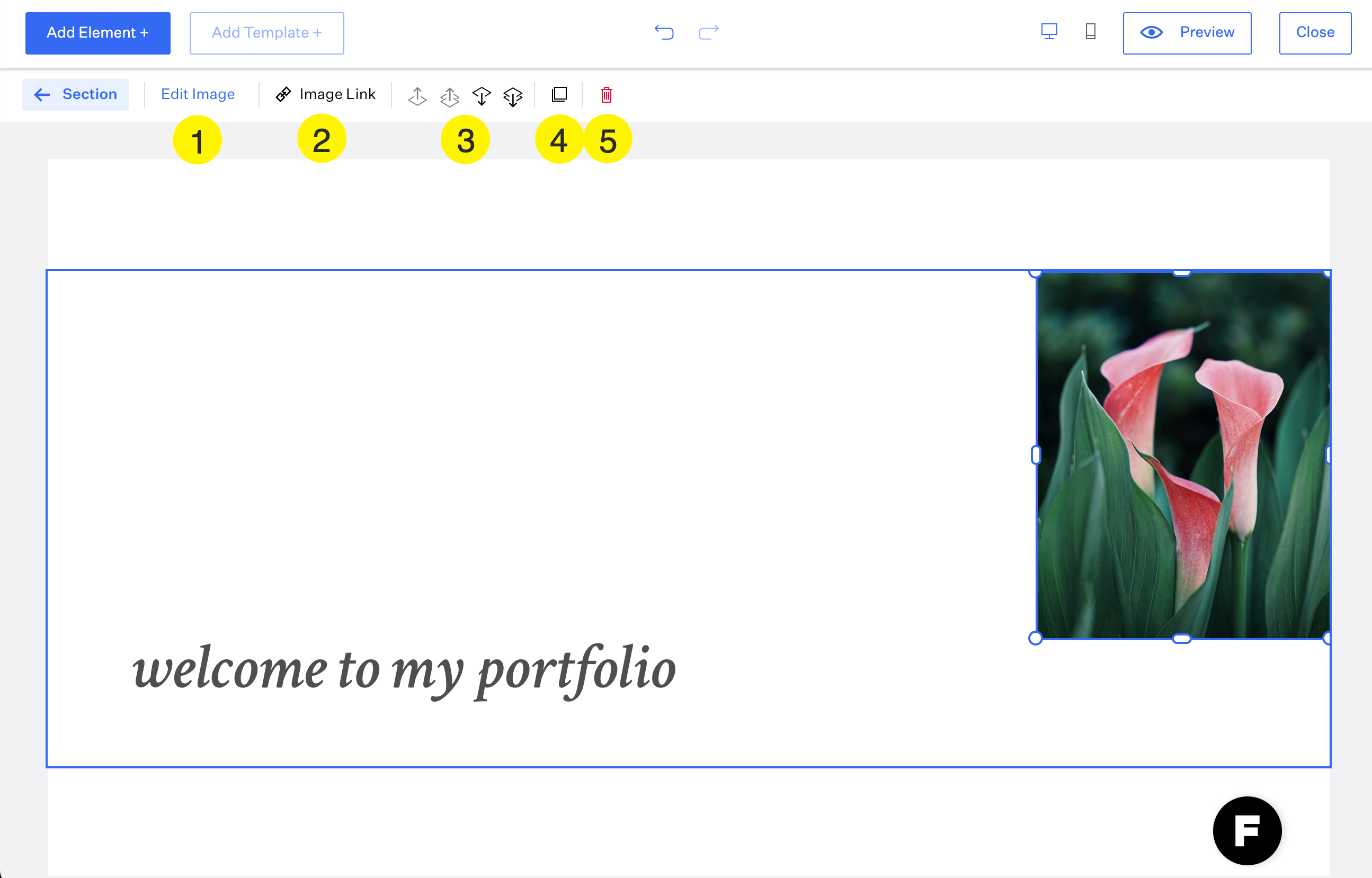Viewport: 1372px width, 878px height.
Task: Select the welcome to my portfolio text
Action: pos(404,669)
